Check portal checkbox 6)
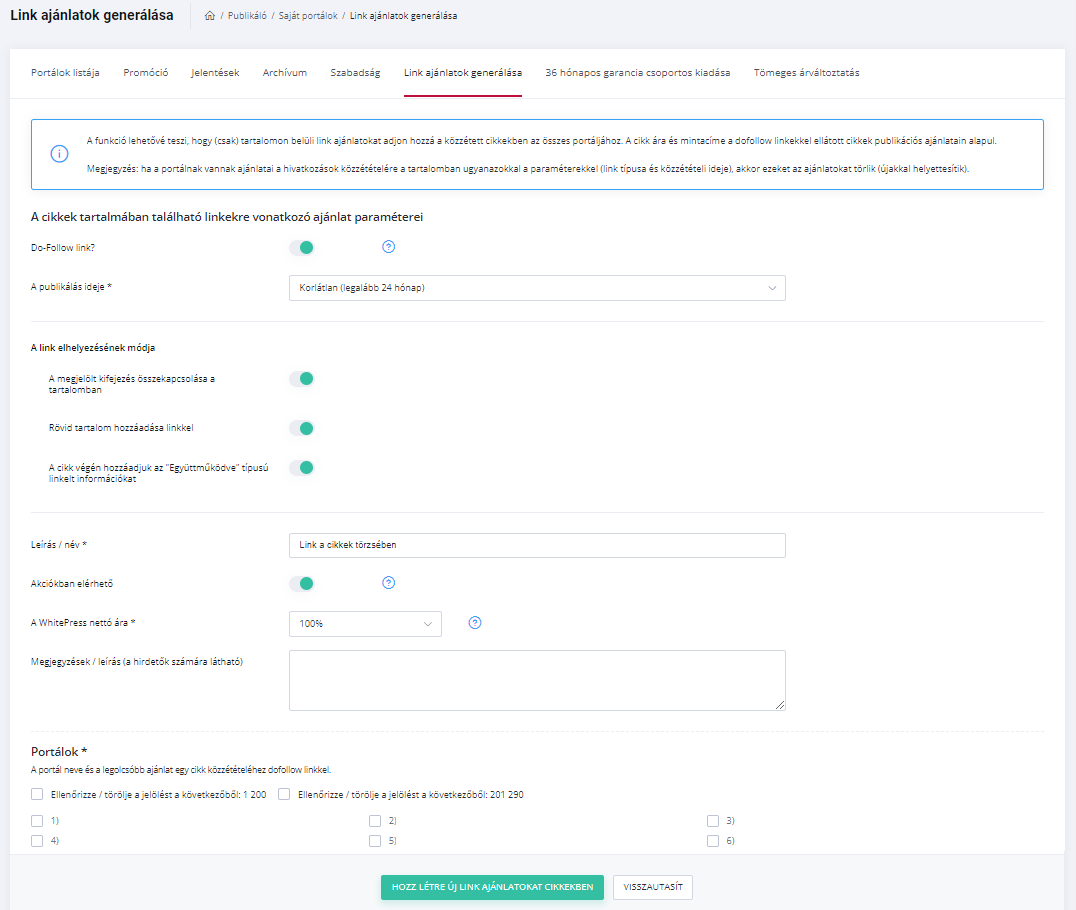 click(x=713, y=841)
